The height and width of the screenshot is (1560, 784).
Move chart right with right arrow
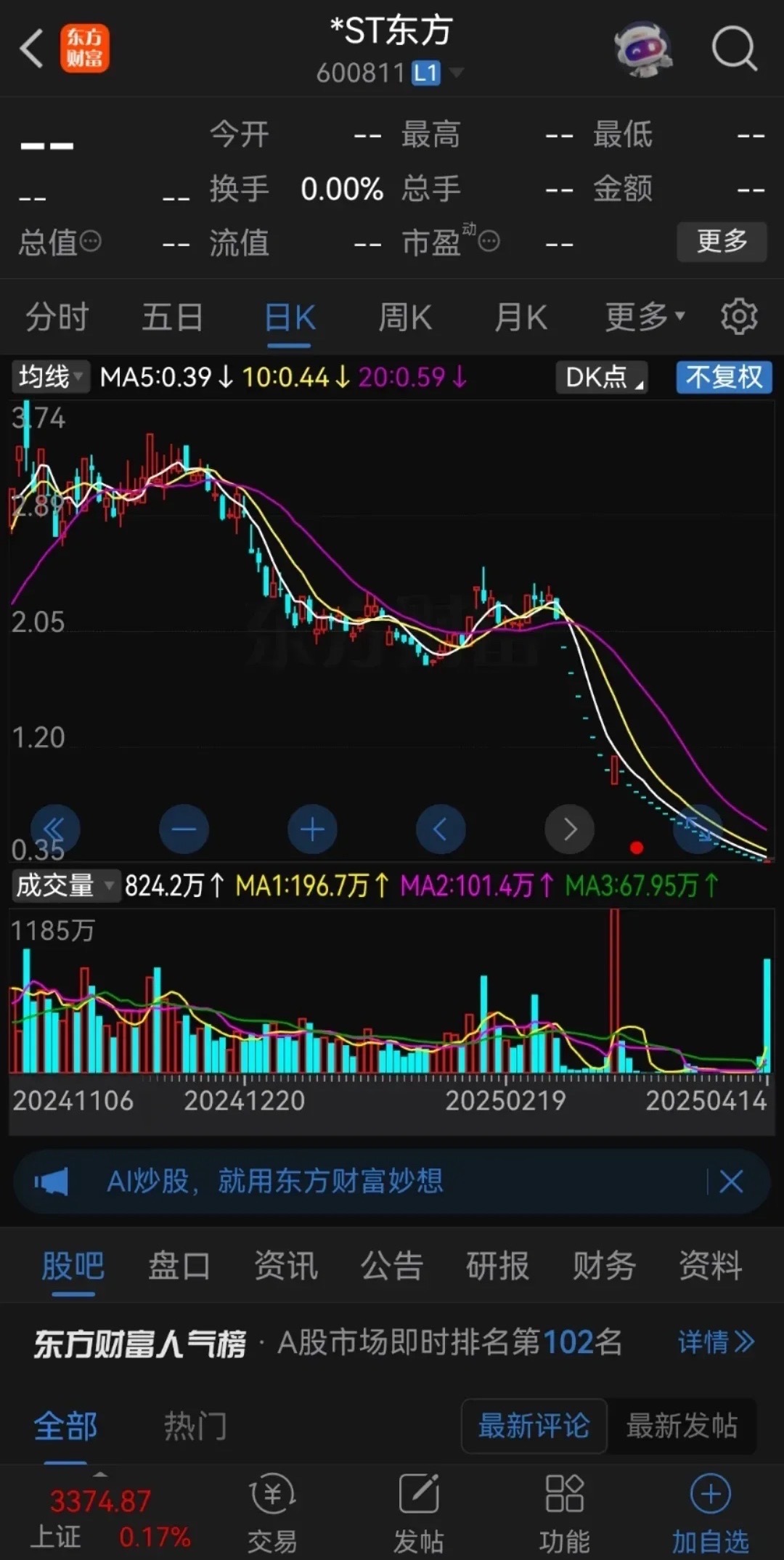pyautogui.click(x=570, y=829)
